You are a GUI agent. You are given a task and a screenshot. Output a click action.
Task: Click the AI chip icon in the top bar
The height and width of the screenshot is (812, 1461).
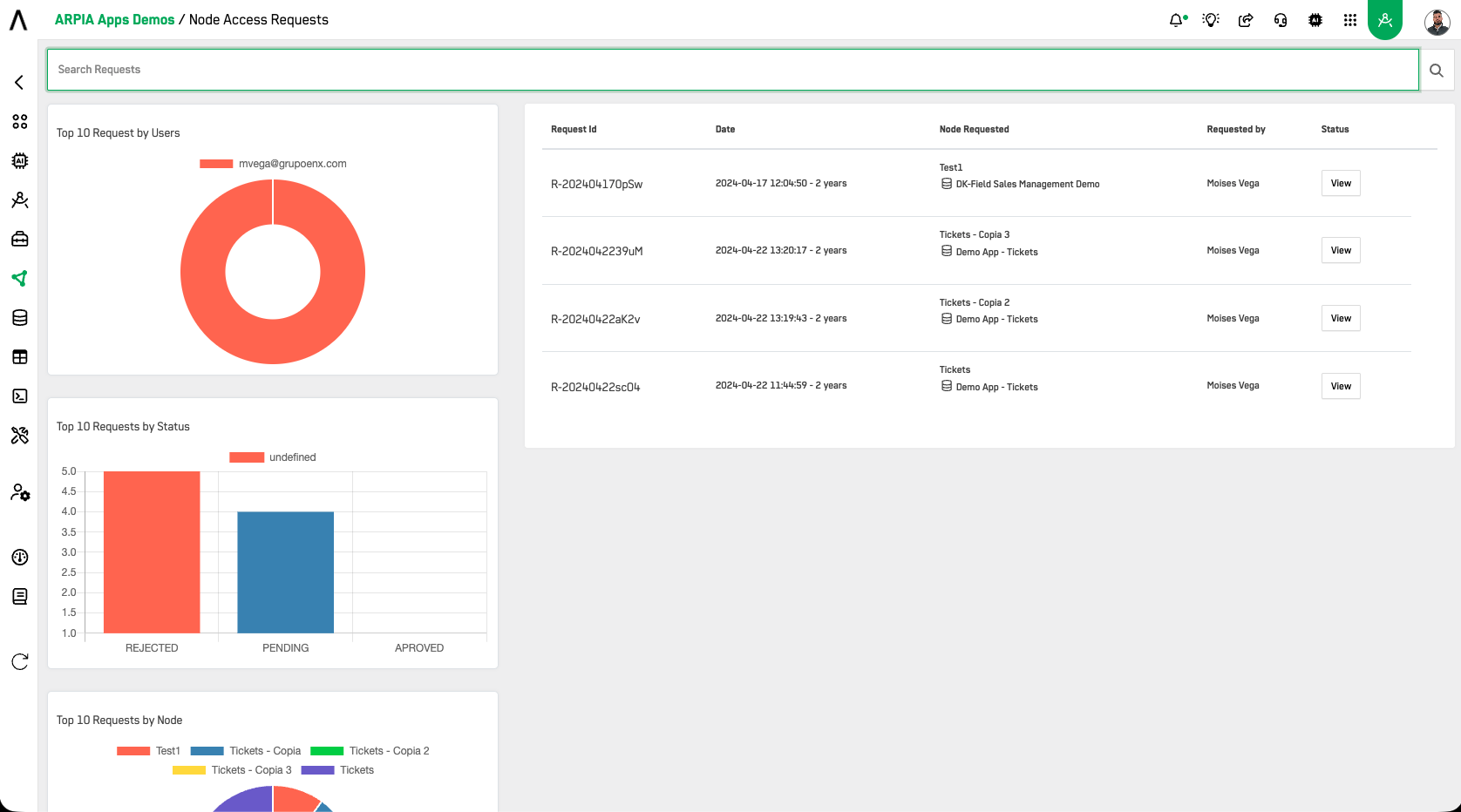pyautogui.click(x=1315, y=20)
